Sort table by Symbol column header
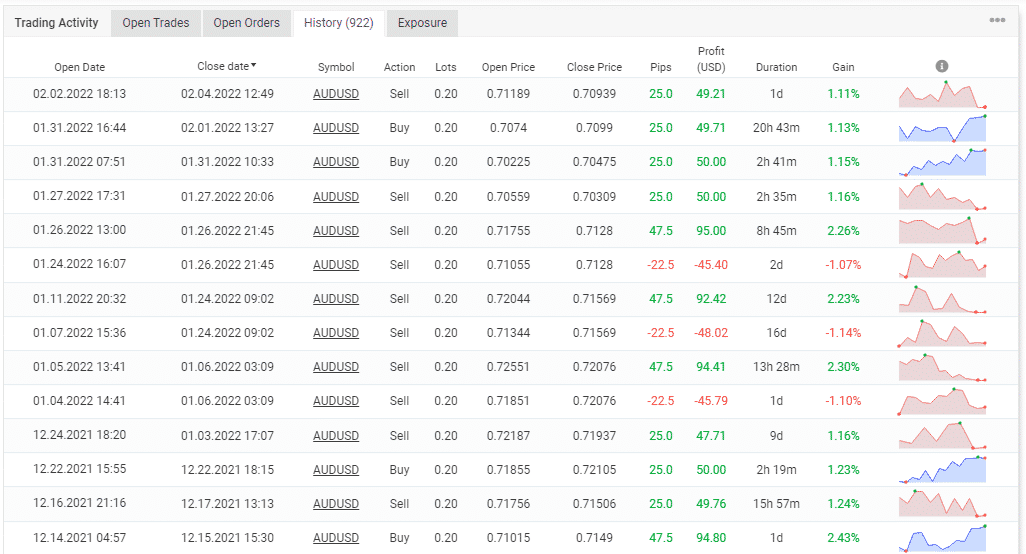 point(336,67)
